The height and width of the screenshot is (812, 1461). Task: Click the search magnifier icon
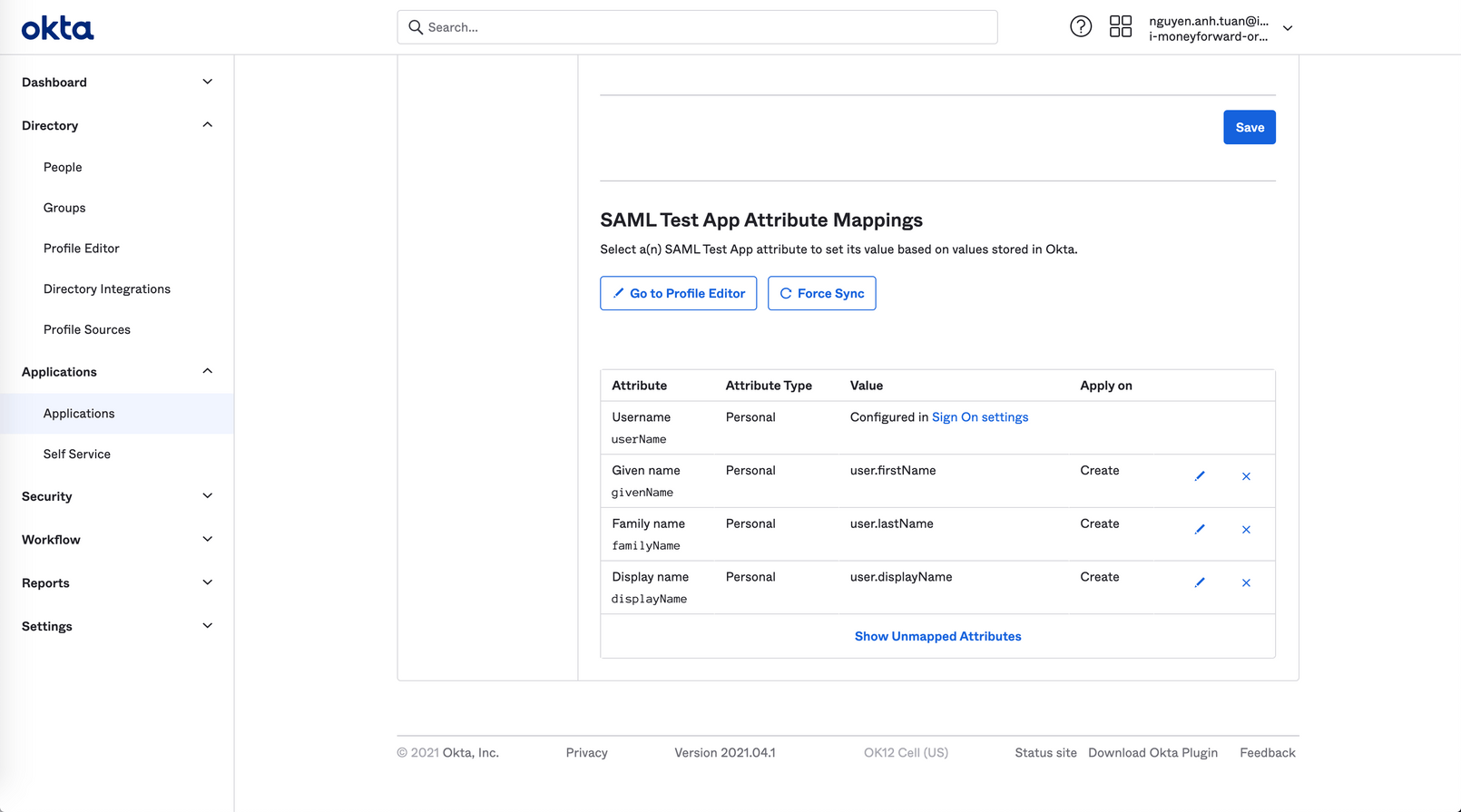click(x=416, y=27)
